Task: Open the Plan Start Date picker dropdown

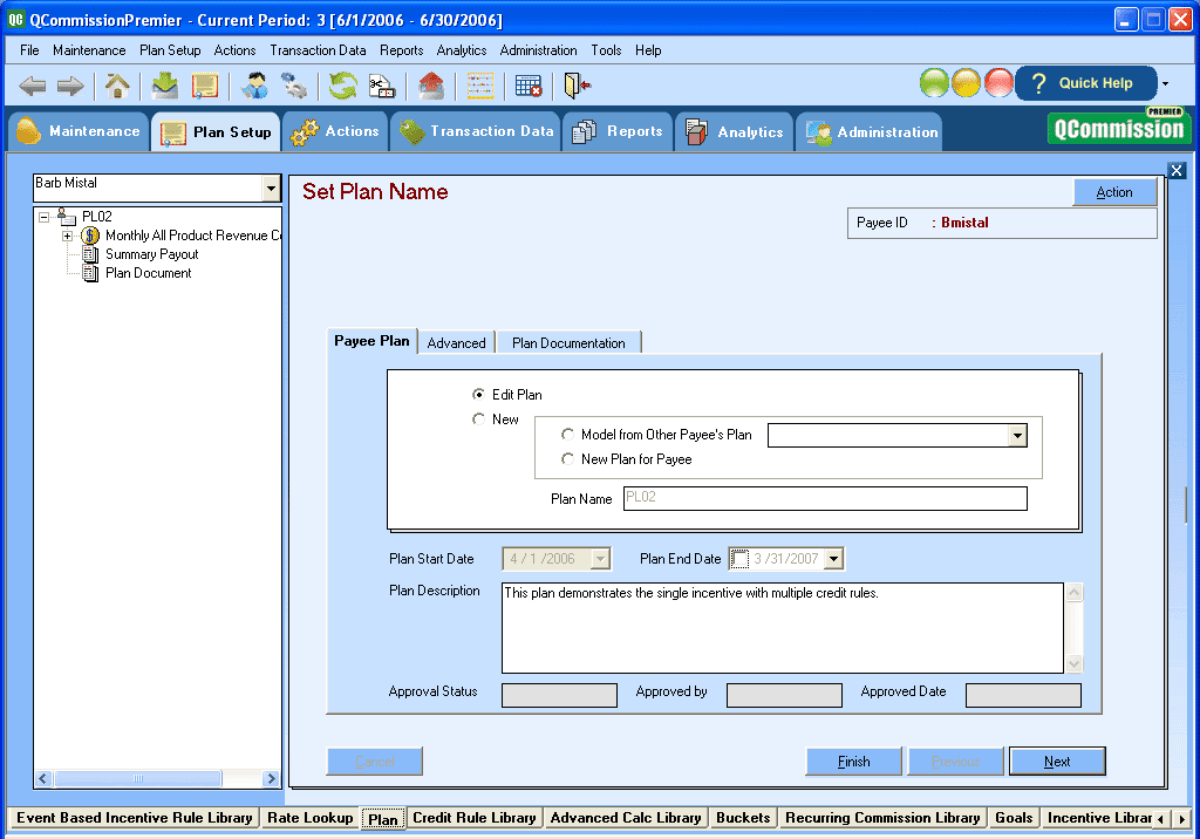Action: [600, 559]
